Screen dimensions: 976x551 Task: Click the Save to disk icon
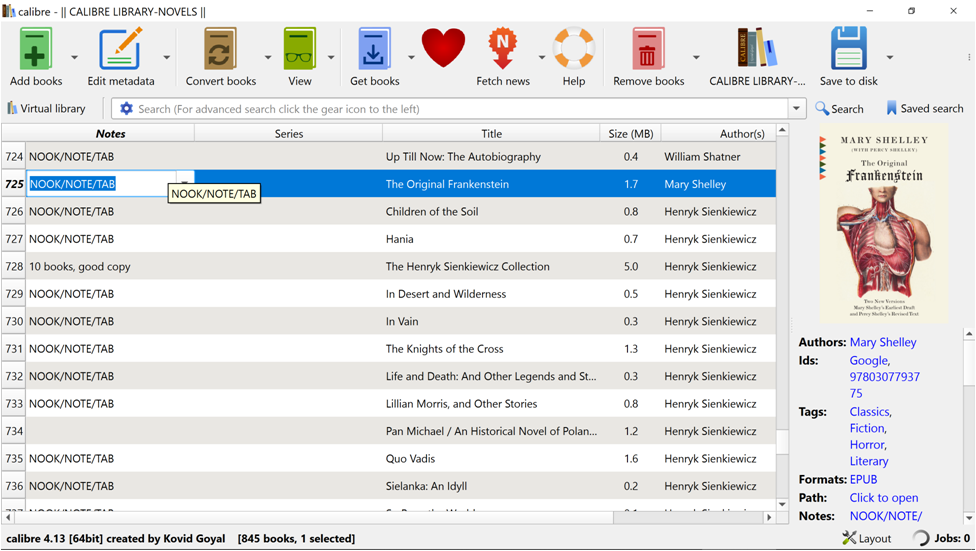tap(848, 49)
